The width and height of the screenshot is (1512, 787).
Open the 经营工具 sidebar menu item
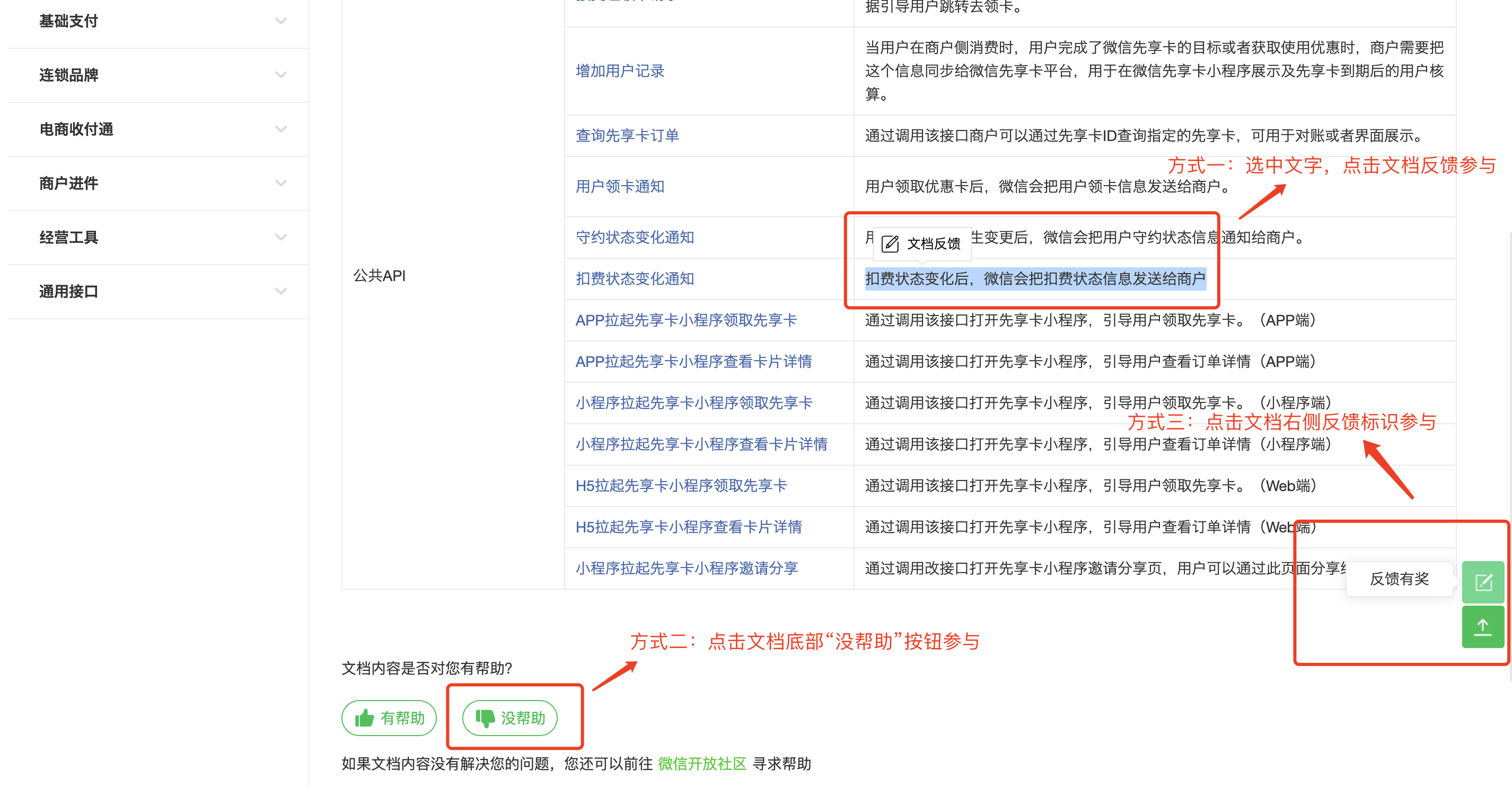coord(69,237)
